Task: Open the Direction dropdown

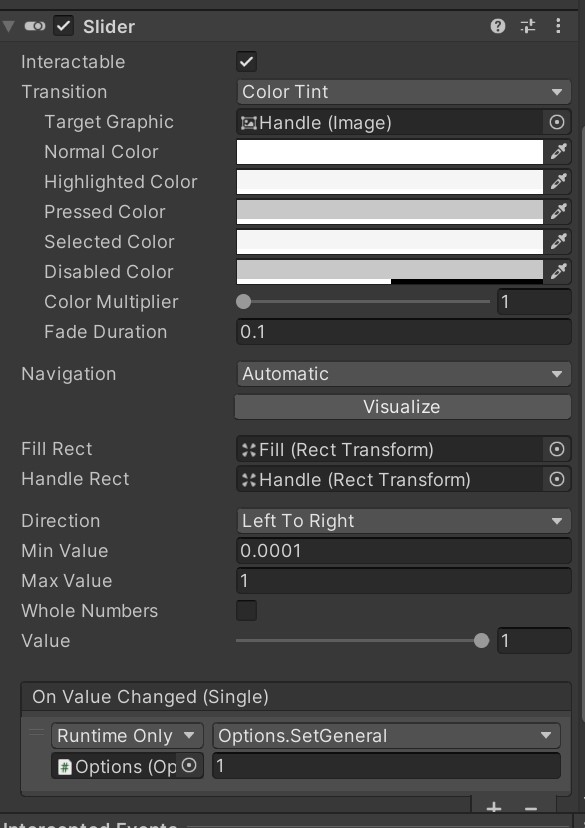Action: (x=403, y=520)
